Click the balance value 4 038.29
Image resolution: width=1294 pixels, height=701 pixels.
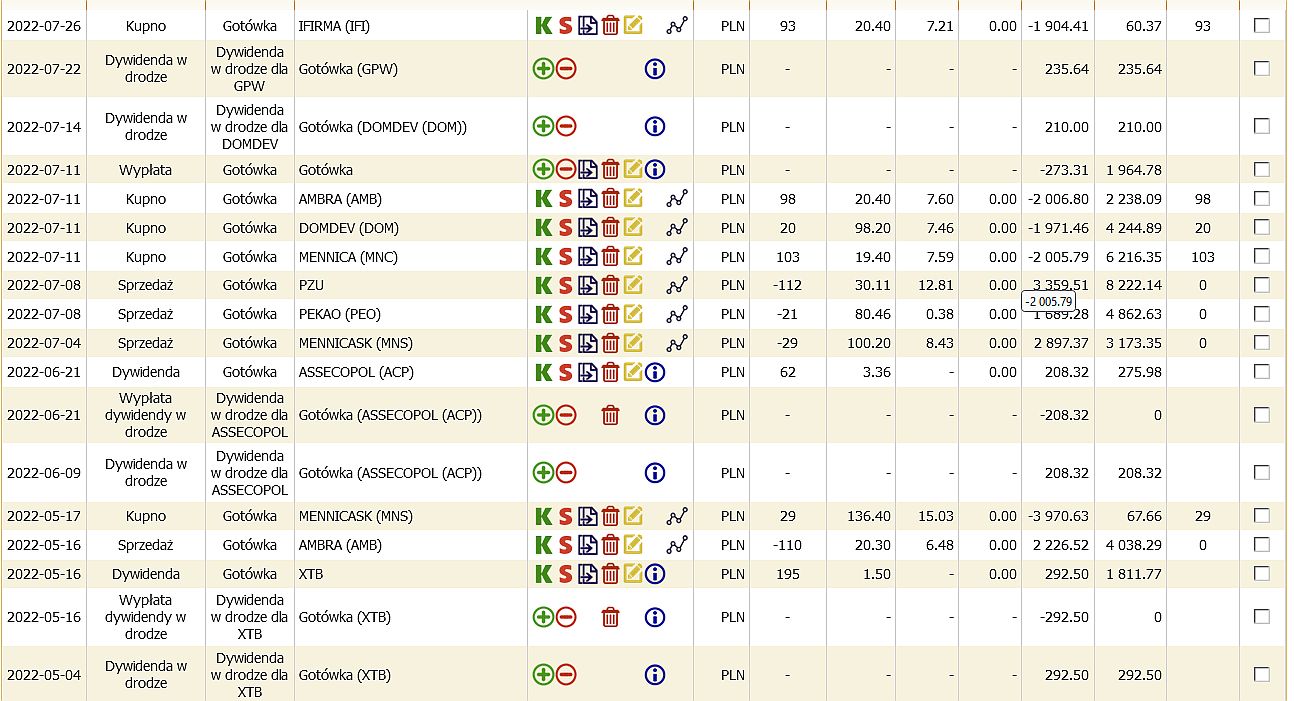[1134, 546]
